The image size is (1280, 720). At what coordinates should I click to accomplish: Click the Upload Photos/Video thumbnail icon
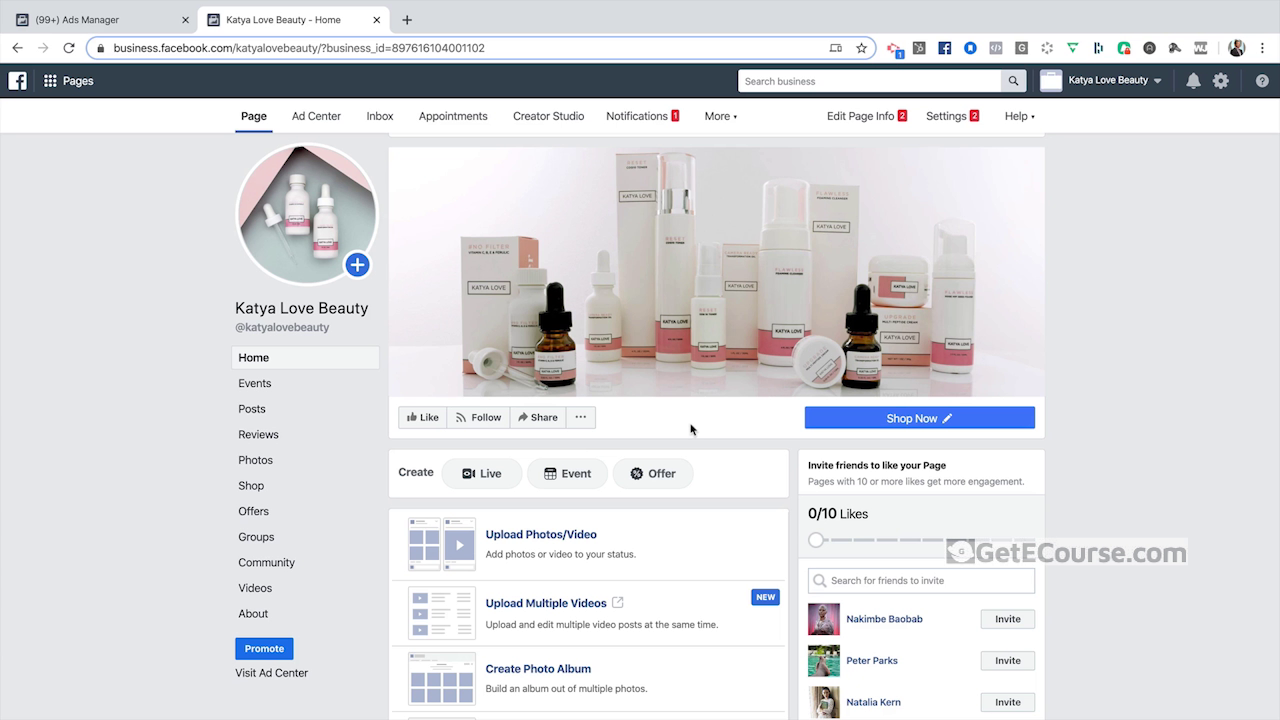[x=442, y=544]
